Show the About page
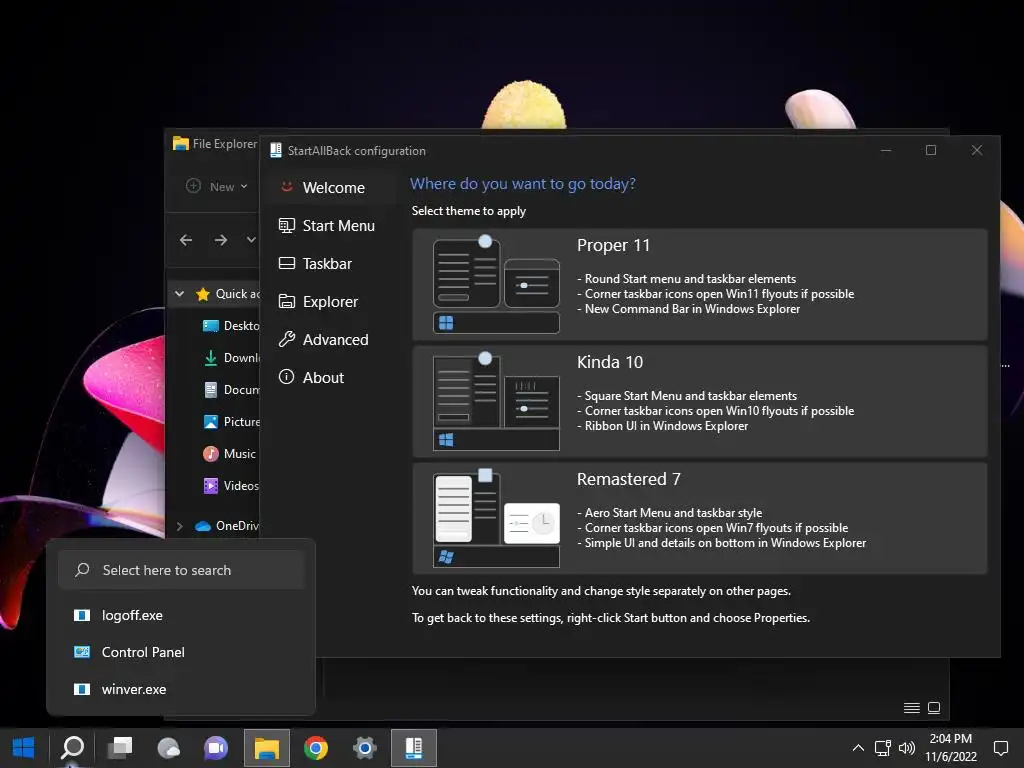The image size is (1024, 768). click(x=332, y=377)
